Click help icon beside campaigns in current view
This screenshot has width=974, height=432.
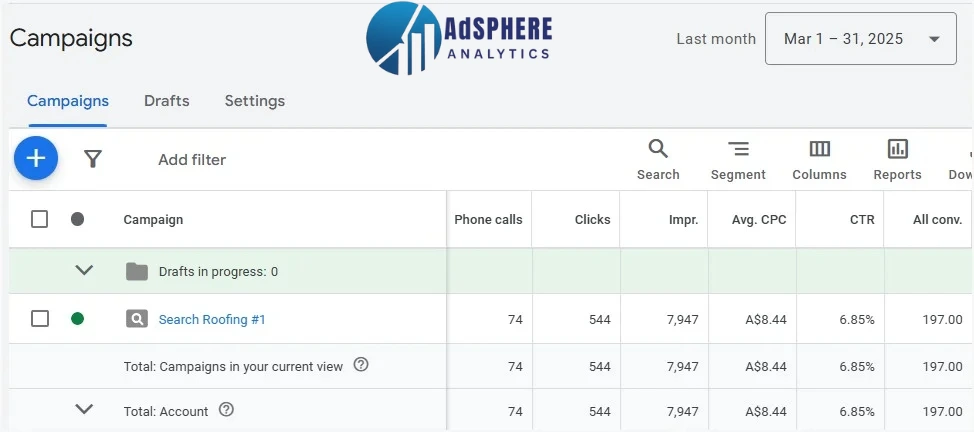point(361,365)
